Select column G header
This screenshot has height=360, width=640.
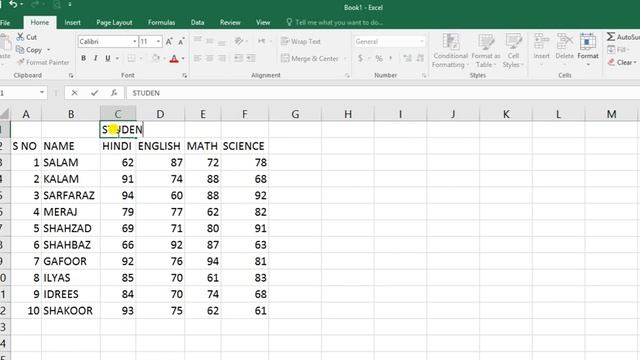tap(295, 114)
